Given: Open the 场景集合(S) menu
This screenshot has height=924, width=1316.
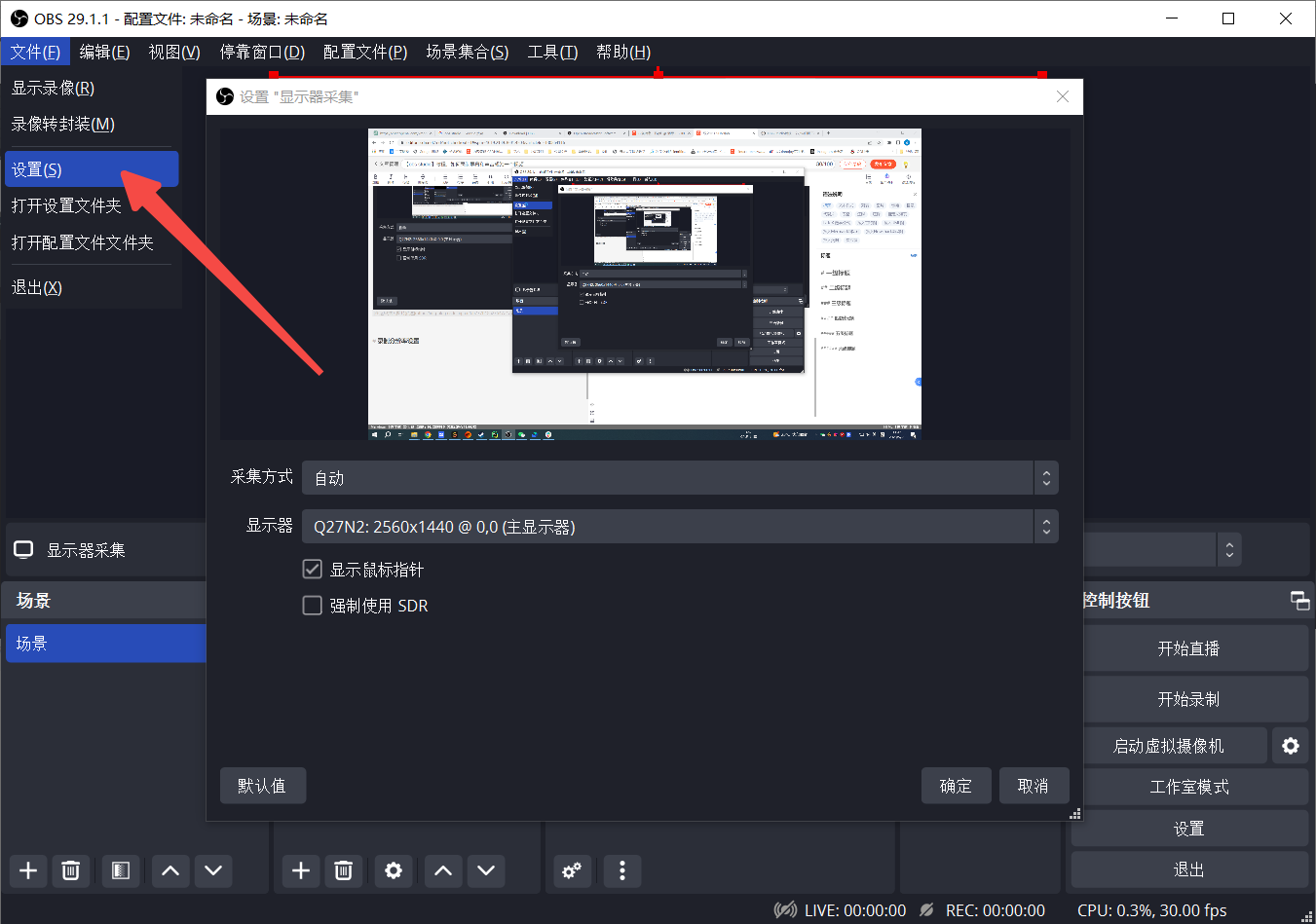Looking at the screenshot, I should click(468, 52).
